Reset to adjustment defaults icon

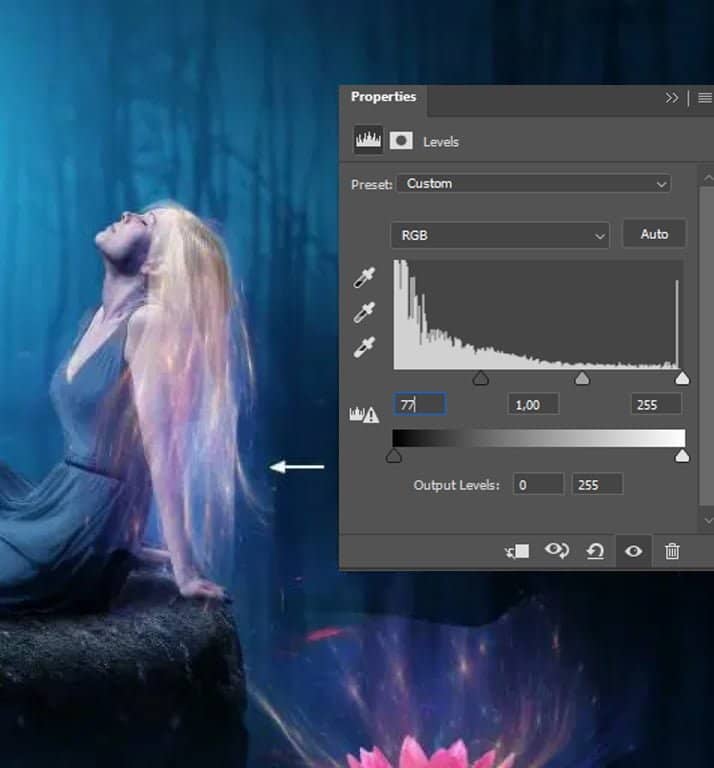[x=595, y=551]
